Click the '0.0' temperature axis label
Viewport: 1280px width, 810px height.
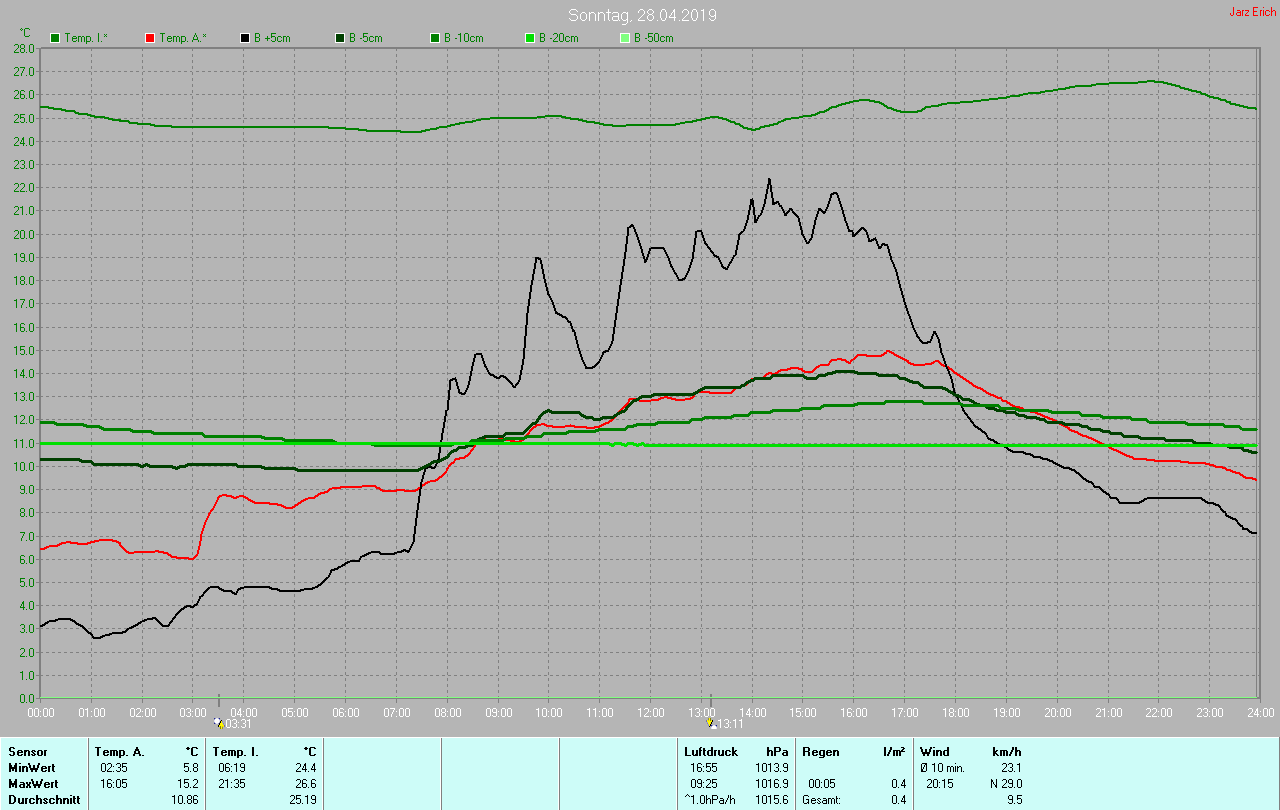28,699
